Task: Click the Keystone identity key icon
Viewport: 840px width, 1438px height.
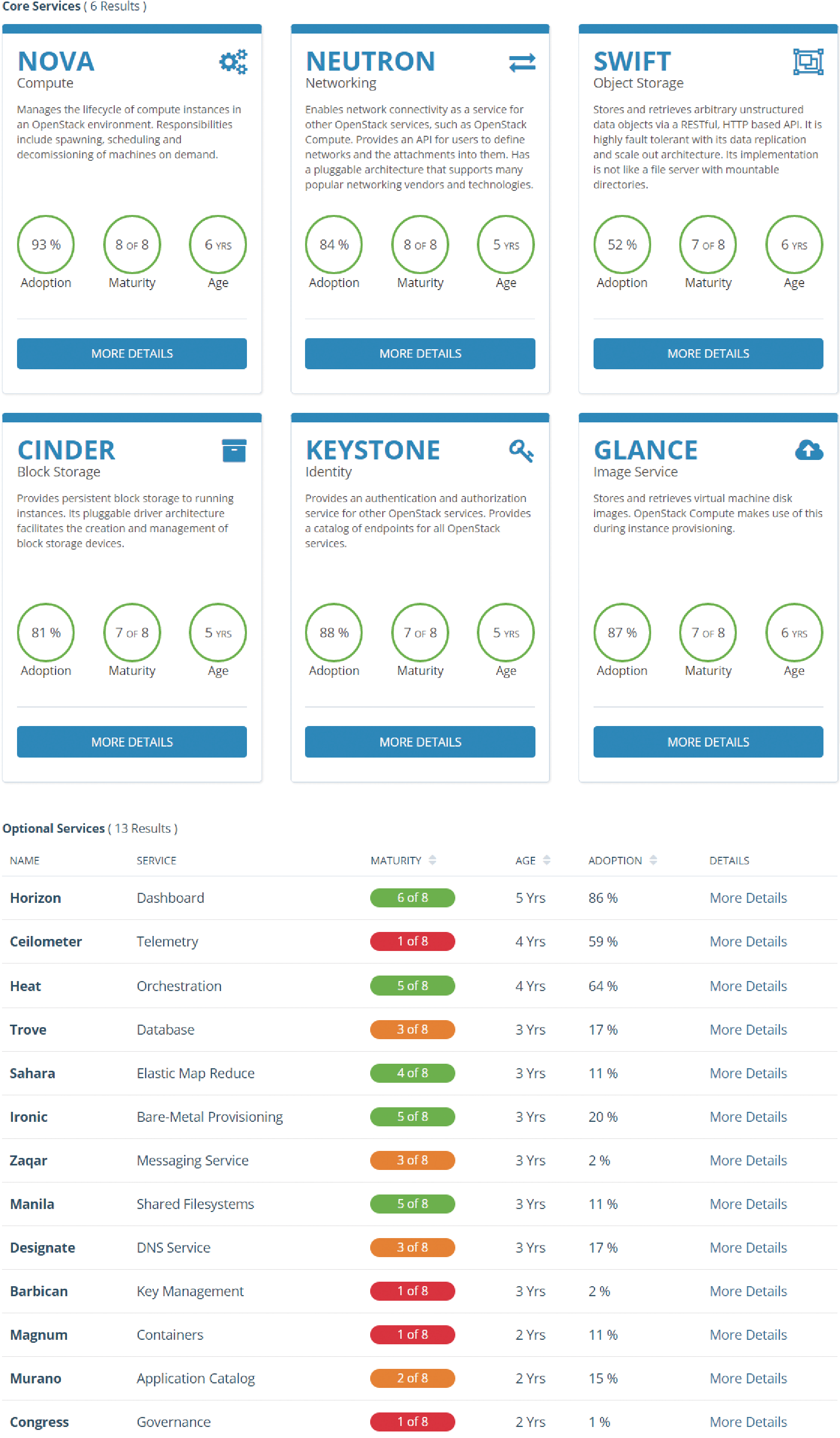Action: [x=521, y=451]
